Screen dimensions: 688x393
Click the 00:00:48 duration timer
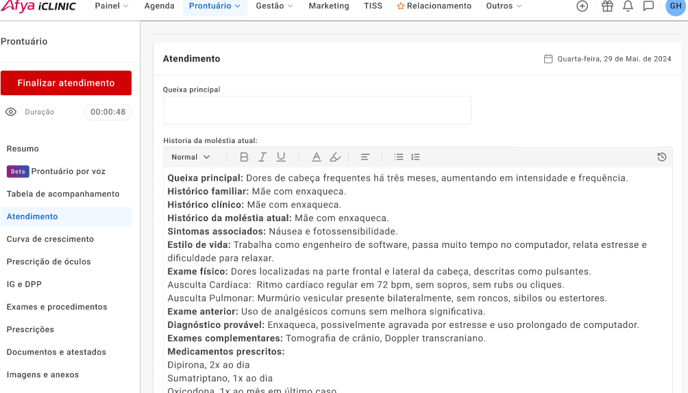108,112
